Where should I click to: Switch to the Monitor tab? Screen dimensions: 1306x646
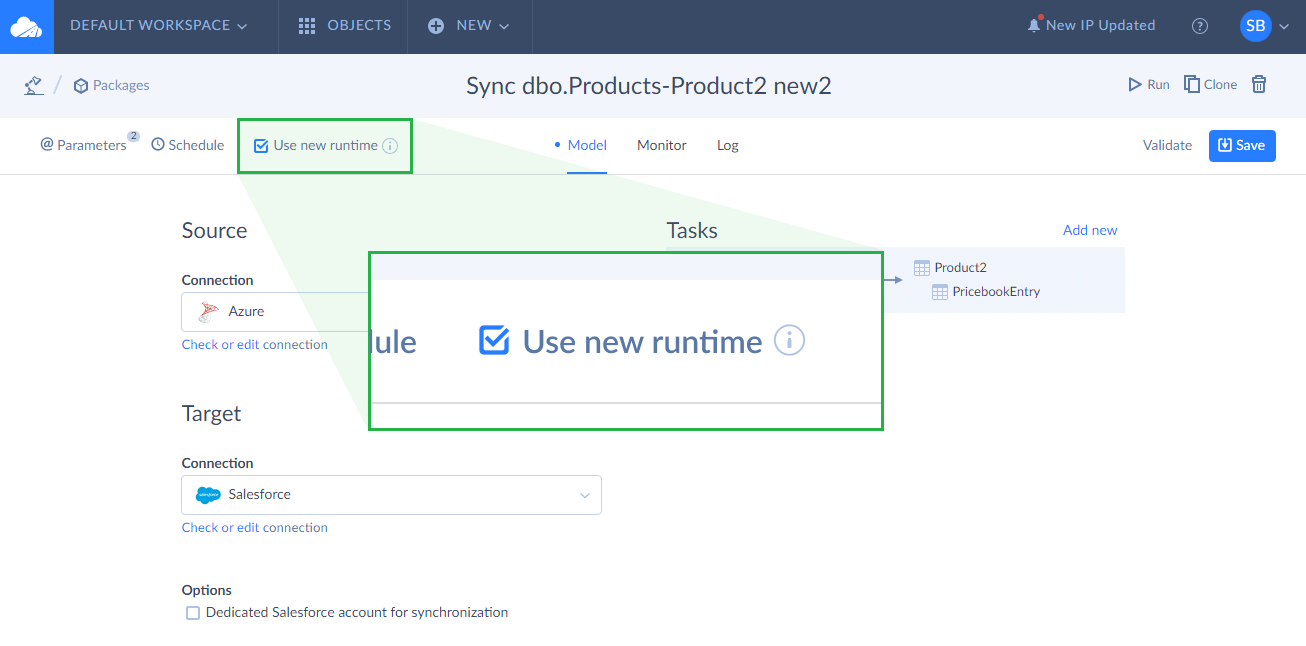click(x=662, y=145)
